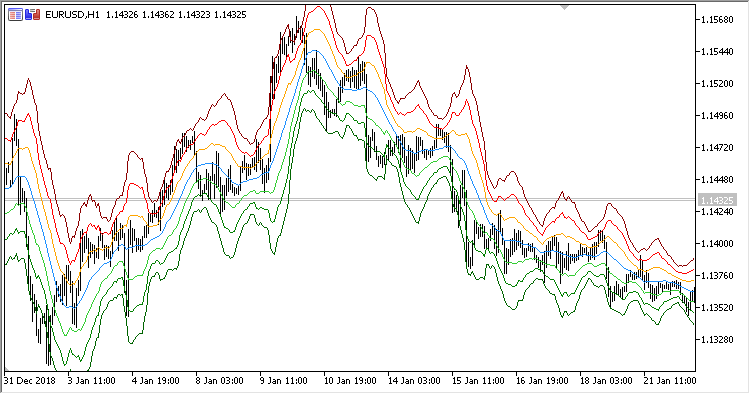Screen dimensions: 750x394
Task: Click the 16 Jan 19:00 time label
Action: (542, 381)
